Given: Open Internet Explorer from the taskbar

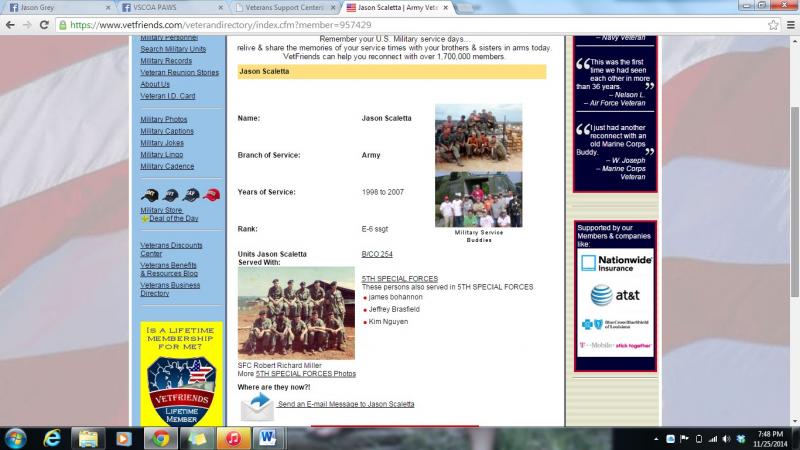Looking at the screenshot, I should click(x=52, y=438).
